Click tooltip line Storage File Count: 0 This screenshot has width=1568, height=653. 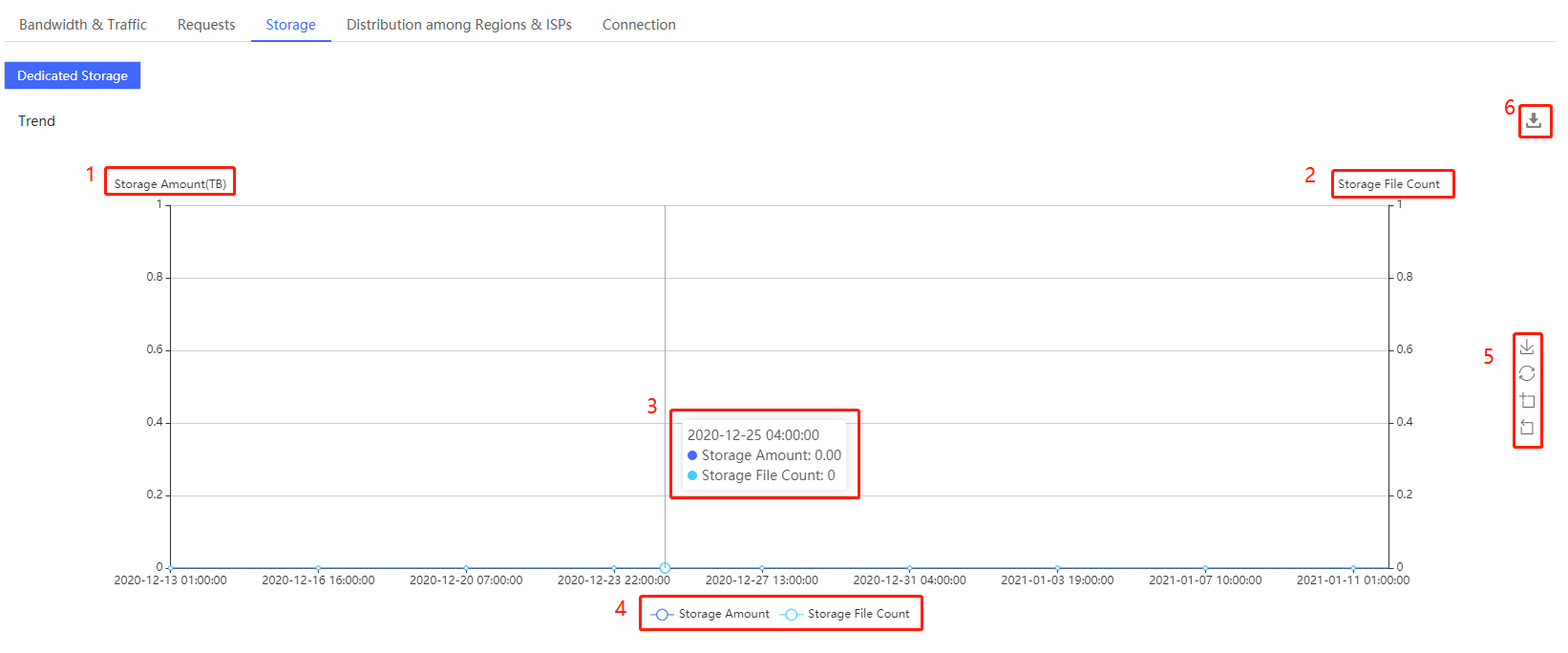(761, 475)
